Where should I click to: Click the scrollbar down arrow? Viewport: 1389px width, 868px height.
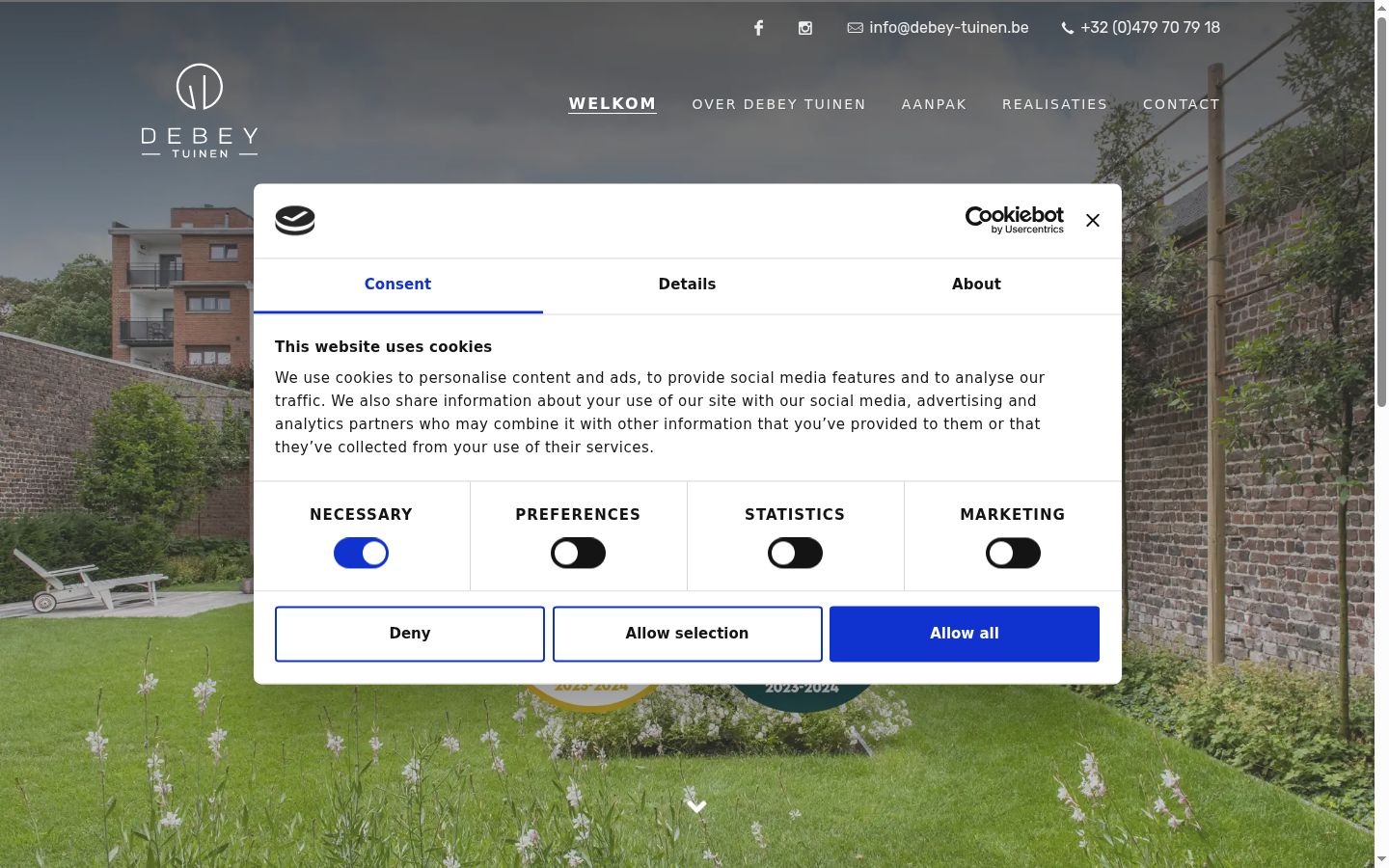tap(1381, 859)
